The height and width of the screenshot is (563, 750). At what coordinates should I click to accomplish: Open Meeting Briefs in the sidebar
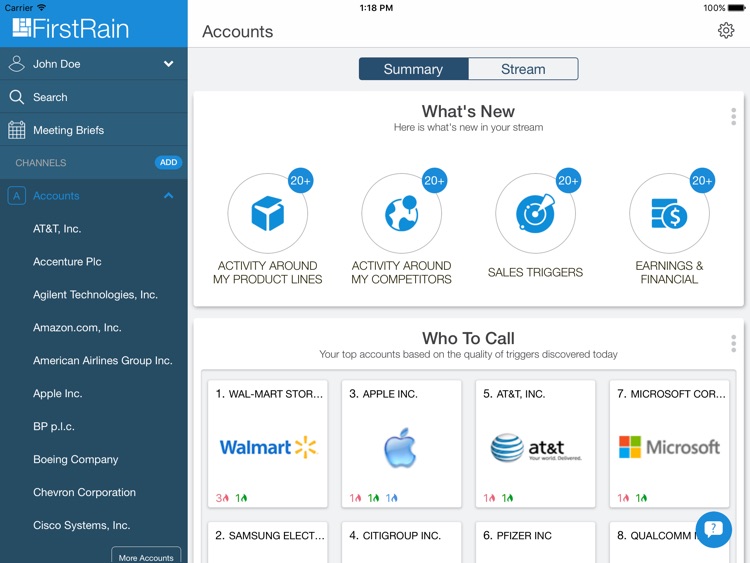point(94,130)
